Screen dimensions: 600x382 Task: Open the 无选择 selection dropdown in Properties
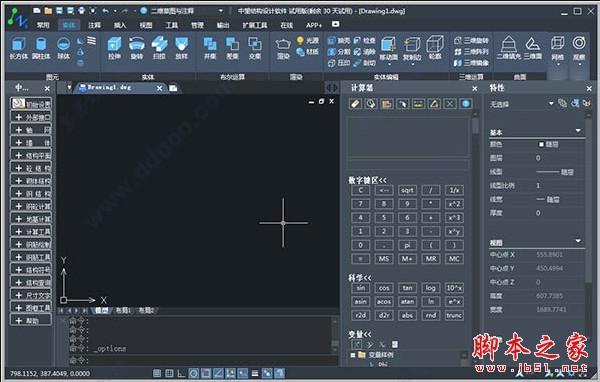pyautogui.click(x=551, y=103)
